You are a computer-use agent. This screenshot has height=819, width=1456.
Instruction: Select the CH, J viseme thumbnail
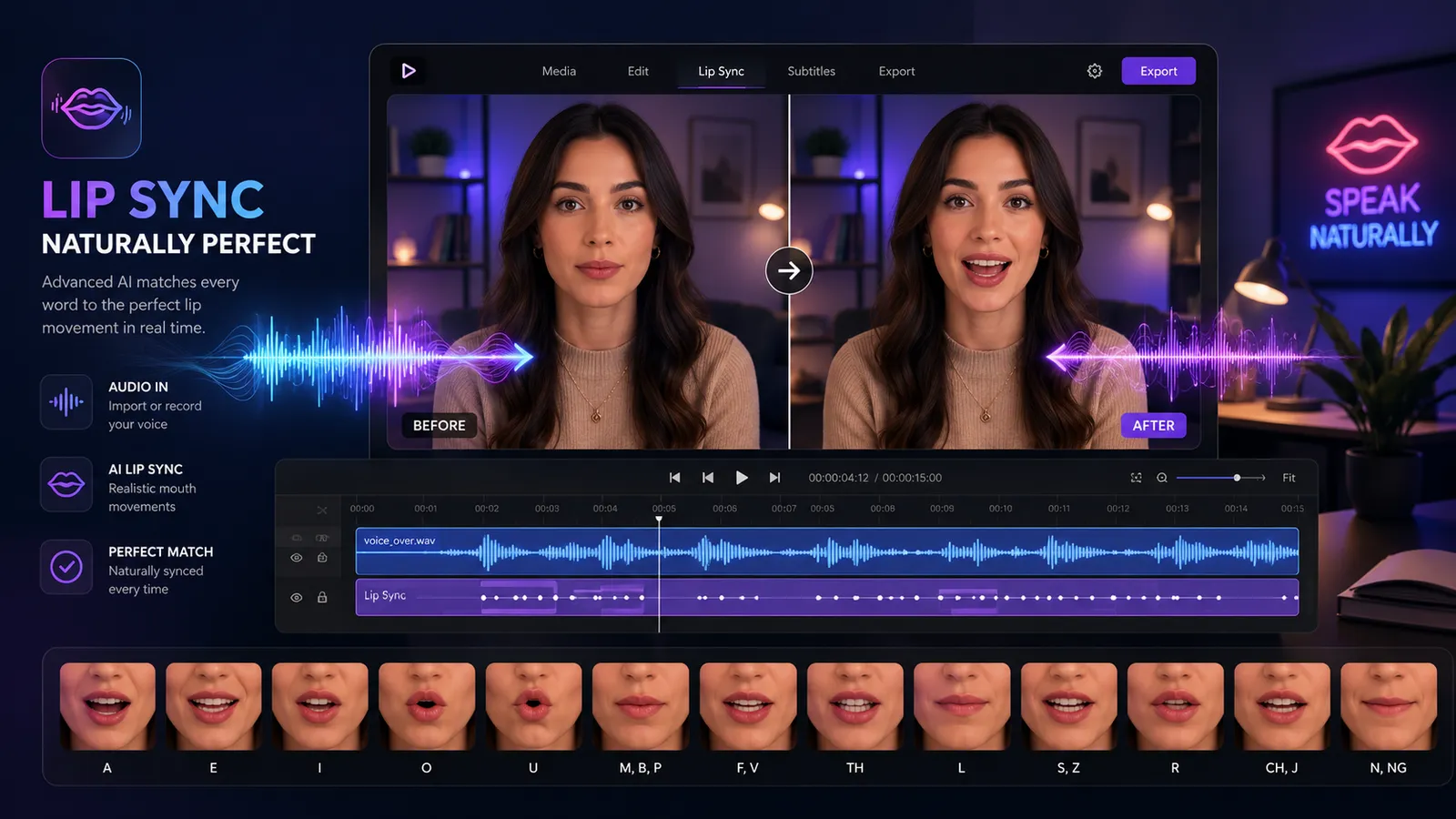[x=1282, y=706]
